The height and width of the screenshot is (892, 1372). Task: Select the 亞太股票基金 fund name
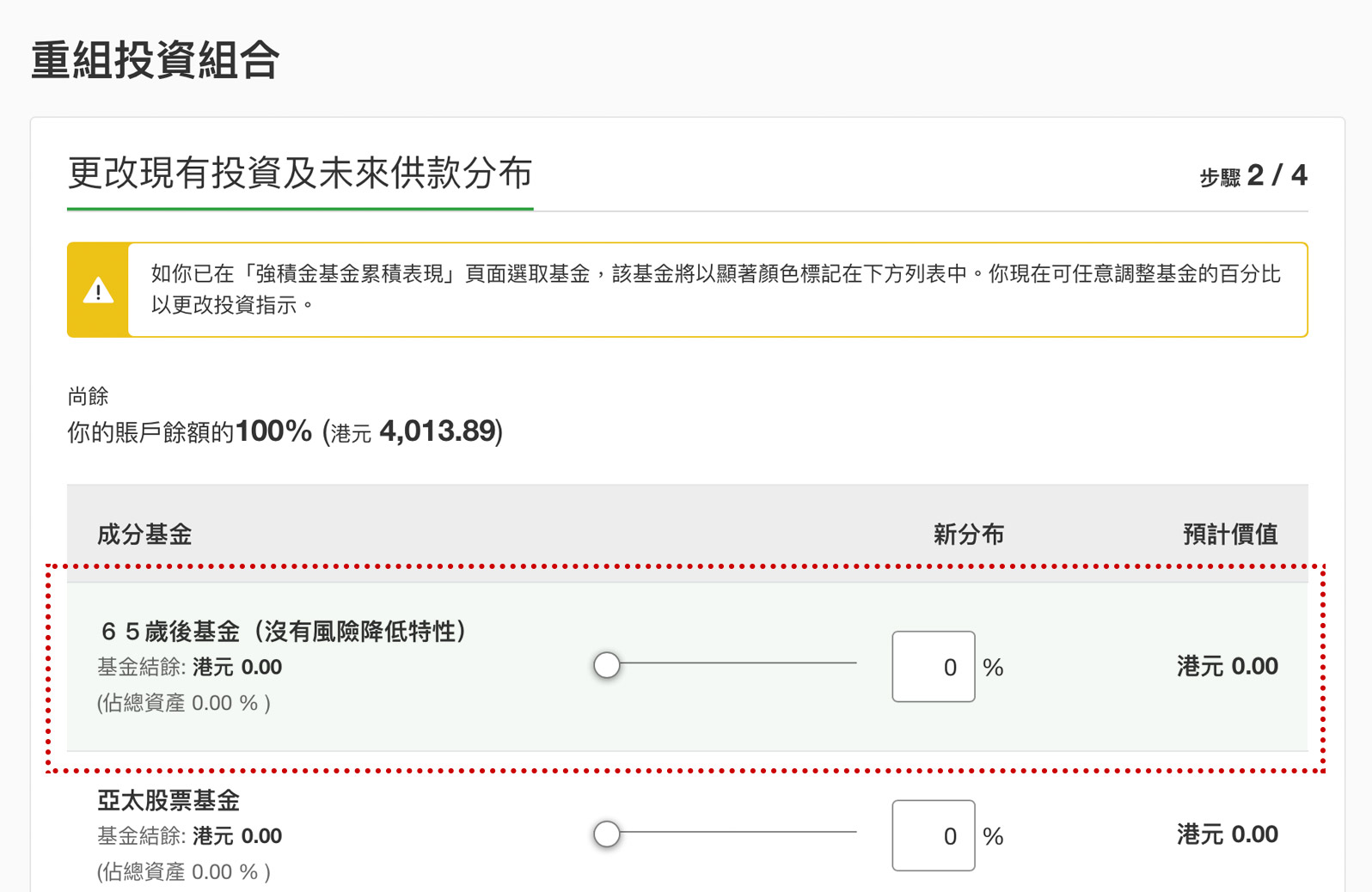tap(168, 800)
